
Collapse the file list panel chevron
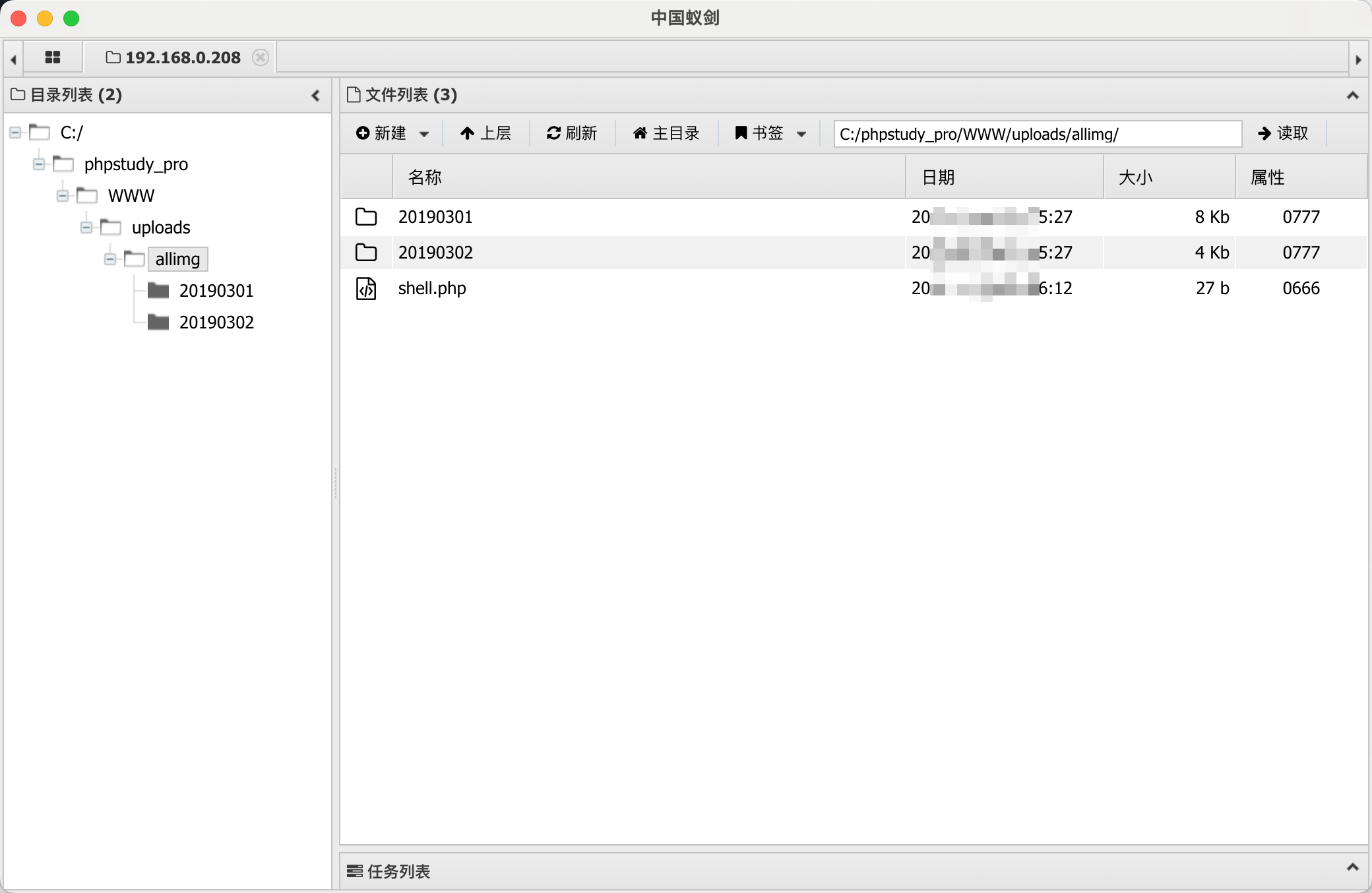1352,96
